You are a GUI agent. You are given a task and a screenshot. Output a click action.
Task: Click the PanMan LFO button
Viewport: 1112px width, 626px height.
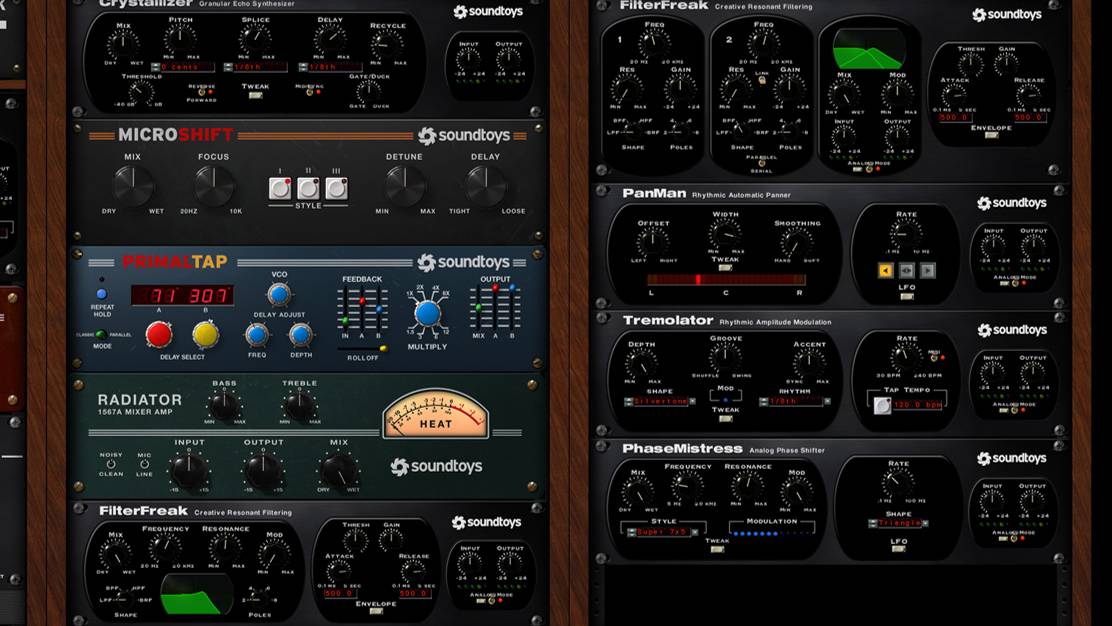(906, 296)
